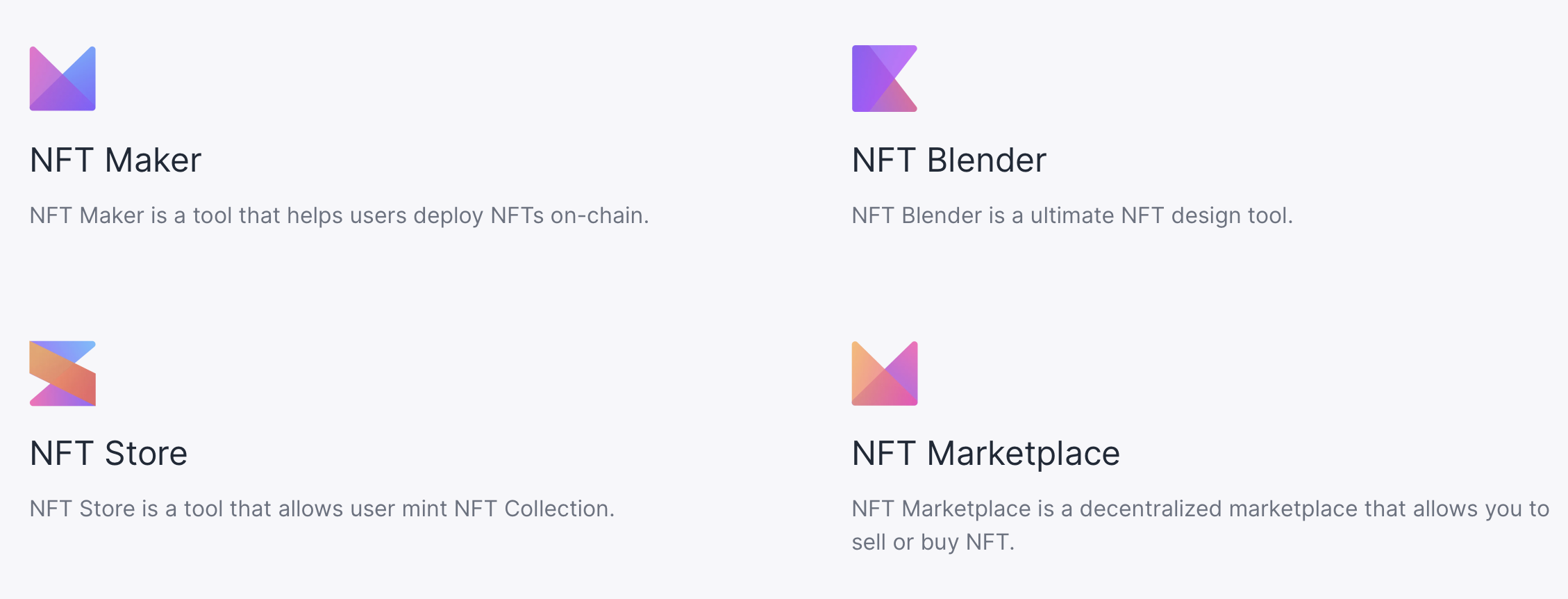The width and height of the screenshot is (1568, 599).
Task: Click the NFT Marketplace orange-pink logo icon
Action: click(x=884, y=373)
